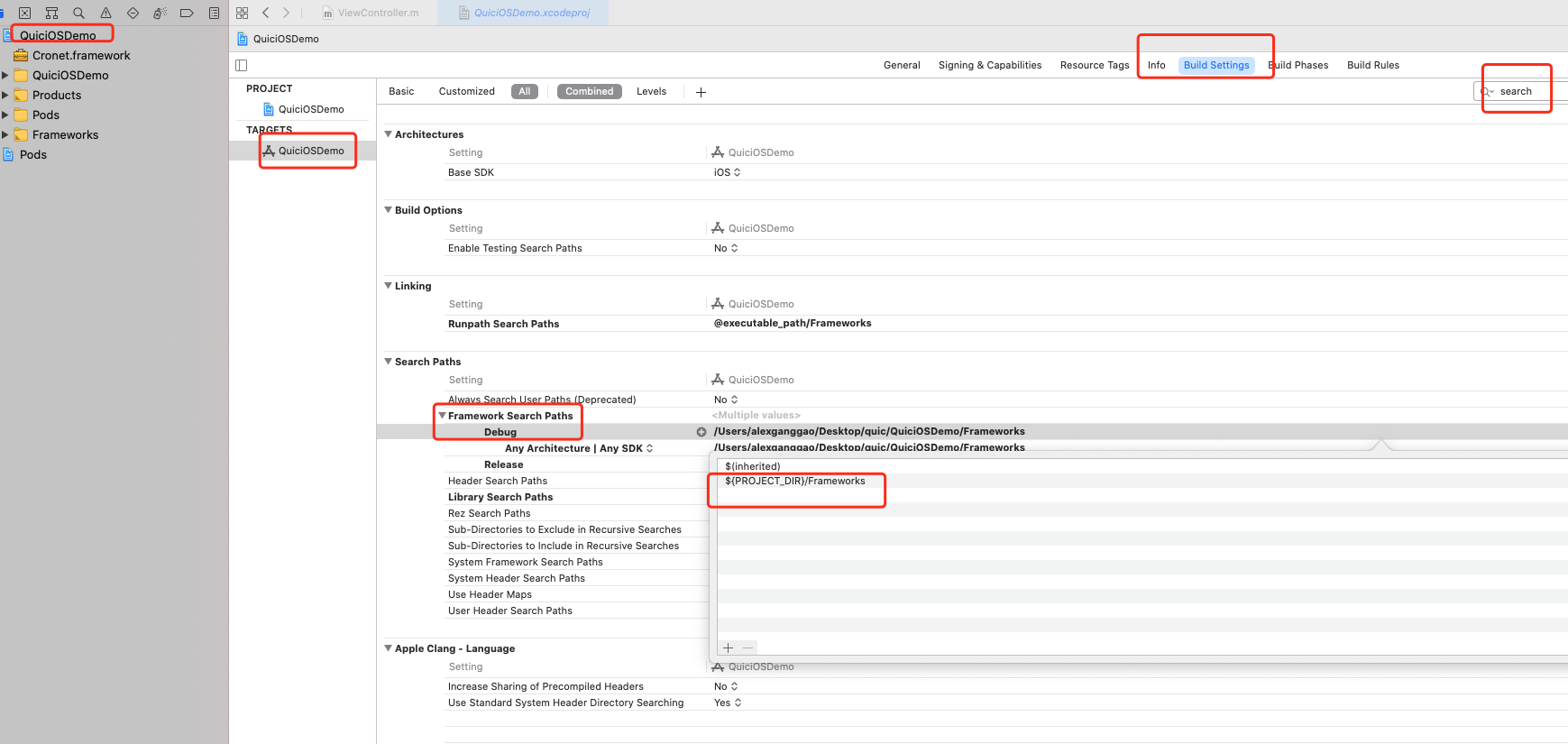Image resolution: width=1568 pixels, height=744 pixels.
Task: Open Enable Testing Search Paths value dropdown
Action: [x=726, y=248]
